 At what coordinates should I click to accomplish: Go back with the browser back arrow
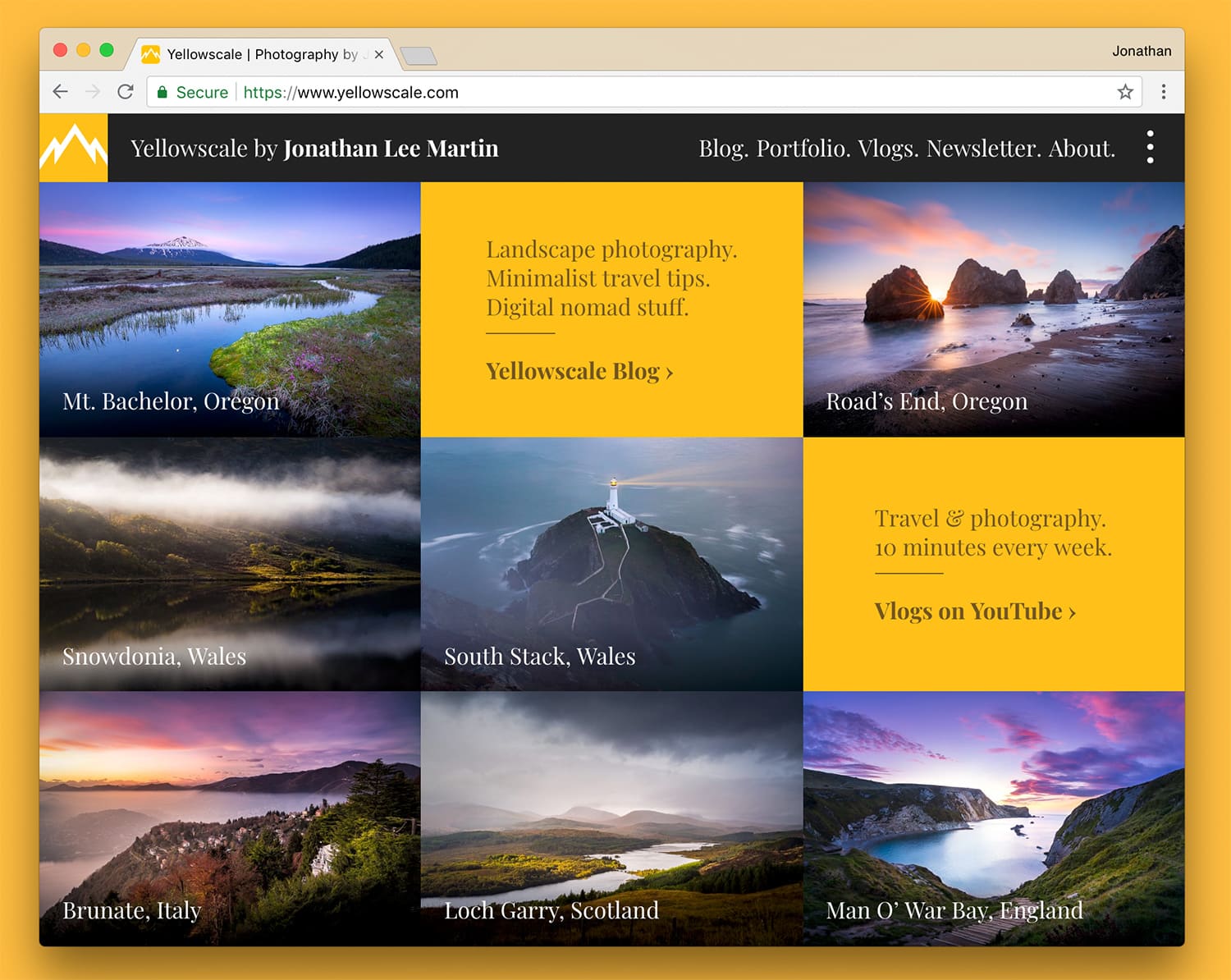tap(60, 92)
